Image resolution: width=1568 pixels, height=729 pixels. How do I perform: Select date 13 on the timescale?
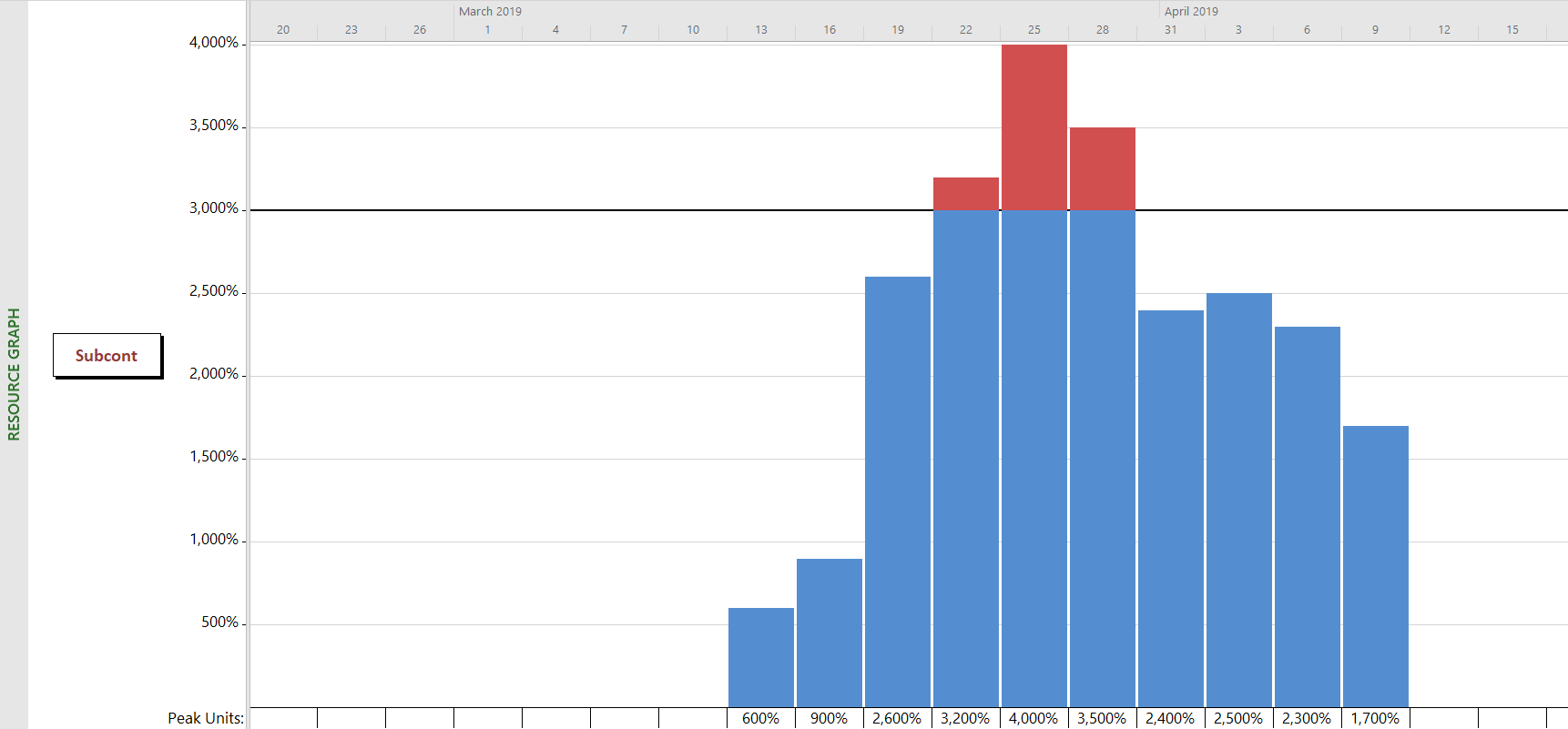pyautogui.click(x=761, y=30)
